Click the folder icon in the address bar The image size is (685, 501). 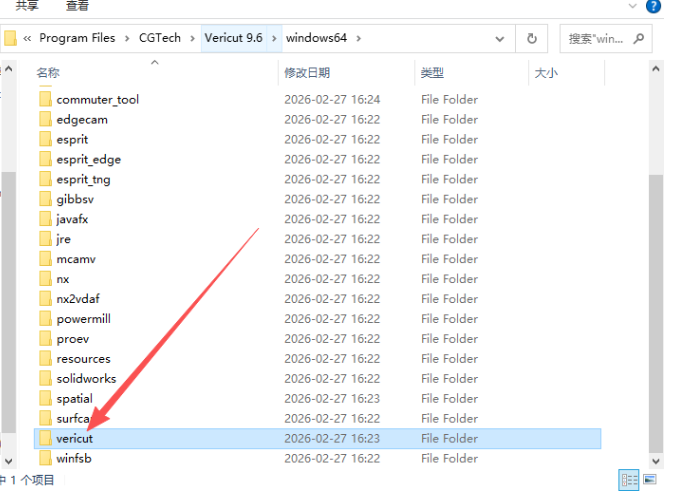click(x=11, y=39)
